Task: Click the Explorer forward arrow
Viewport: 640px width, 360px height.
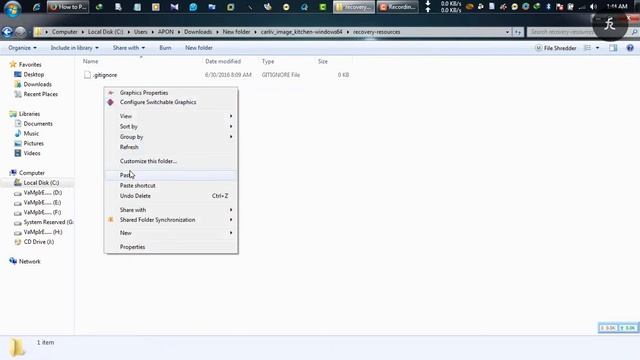Action: 20,32
